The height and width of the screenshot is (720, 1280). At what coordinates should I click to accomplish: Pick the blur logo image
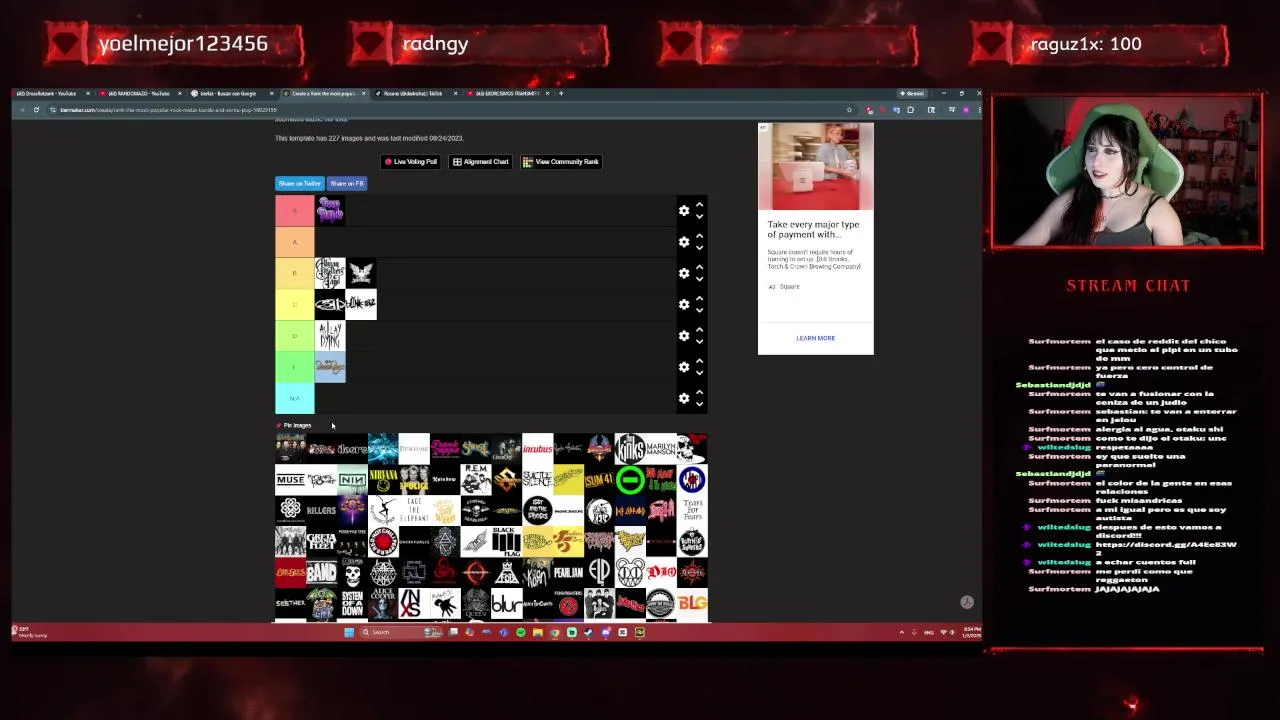pos(506,604)
